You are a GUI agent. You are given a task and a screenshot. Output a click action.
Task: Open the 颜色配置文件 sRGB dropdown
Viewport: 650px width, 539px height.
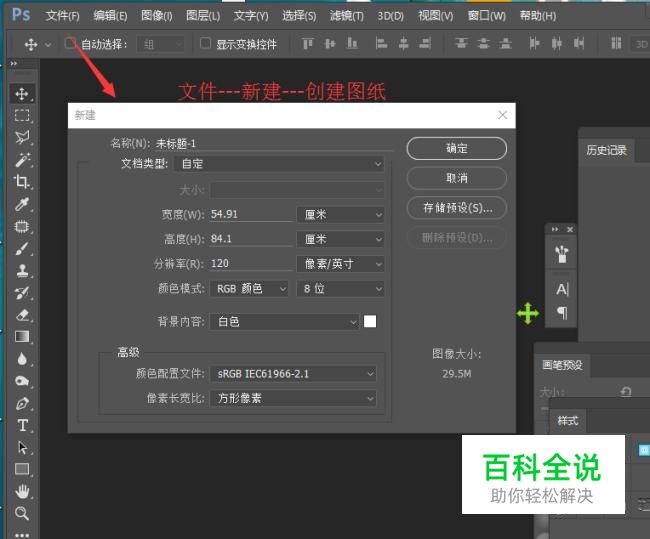[x=293, y=374]
